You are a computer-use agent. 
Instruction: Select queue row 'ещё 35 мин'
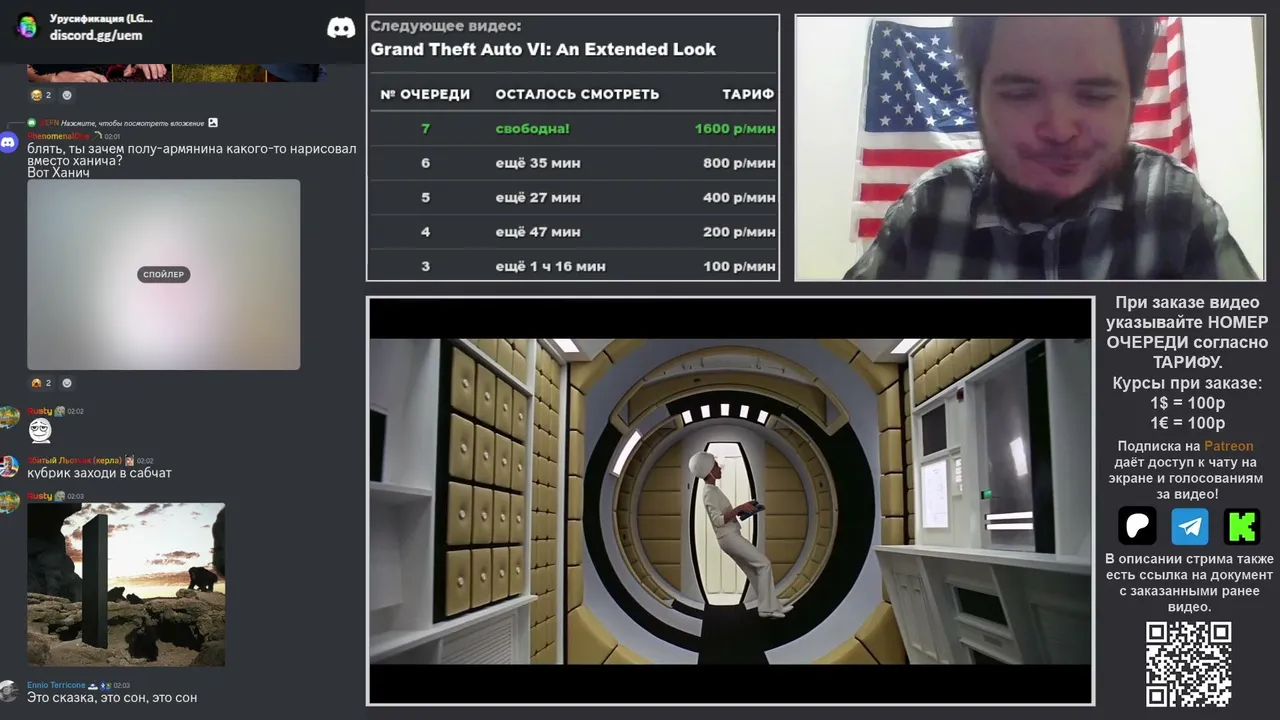pyautogui.click(x=573, y=163)
